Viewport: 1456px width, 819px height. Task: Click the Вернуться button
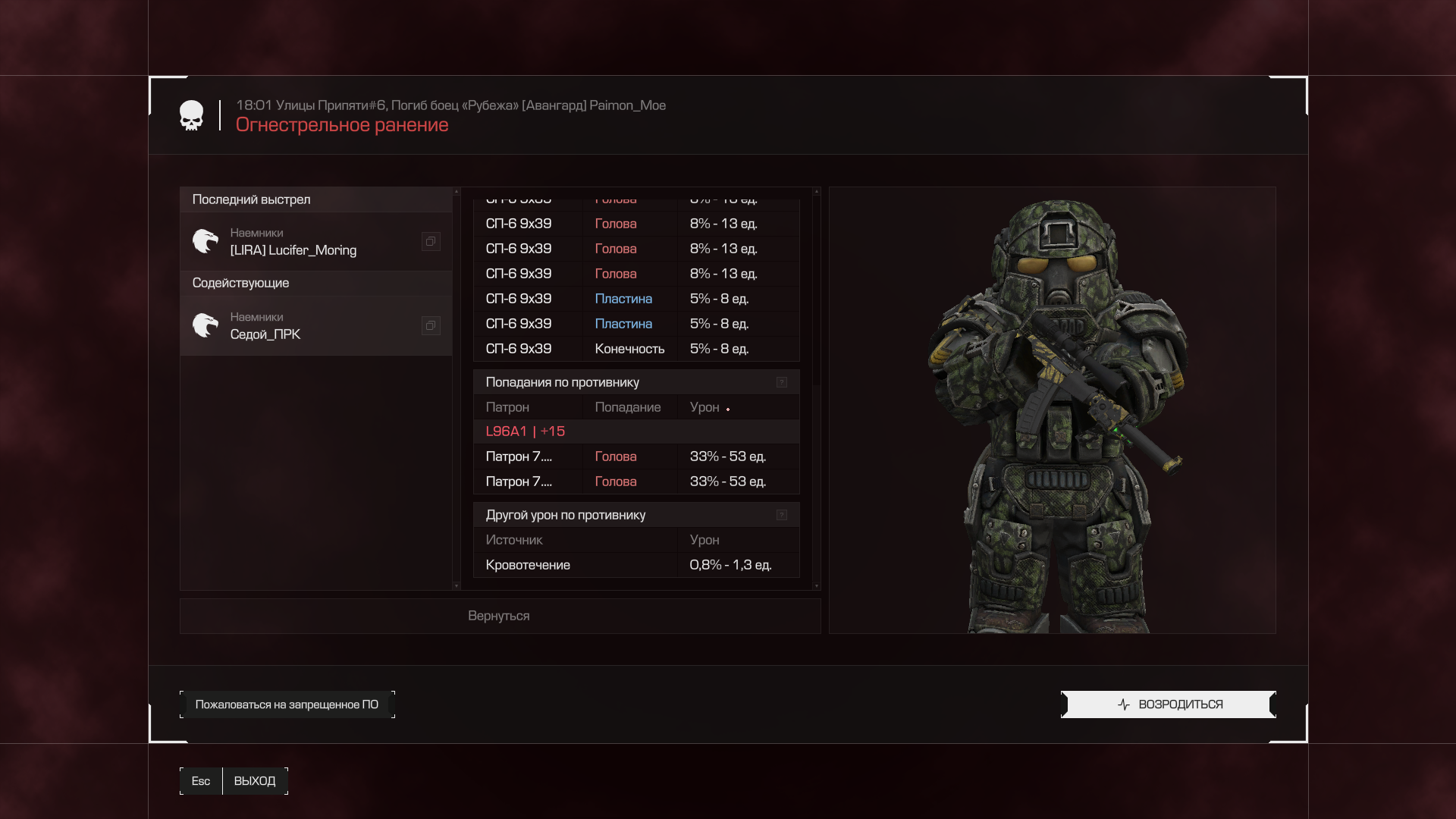pyautogui.click(x=500, y=616)
